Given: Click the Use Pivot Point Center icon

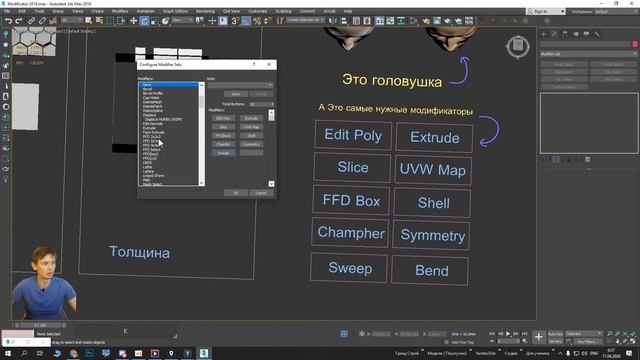Looking at the screenshot, I should pos(200,21).
